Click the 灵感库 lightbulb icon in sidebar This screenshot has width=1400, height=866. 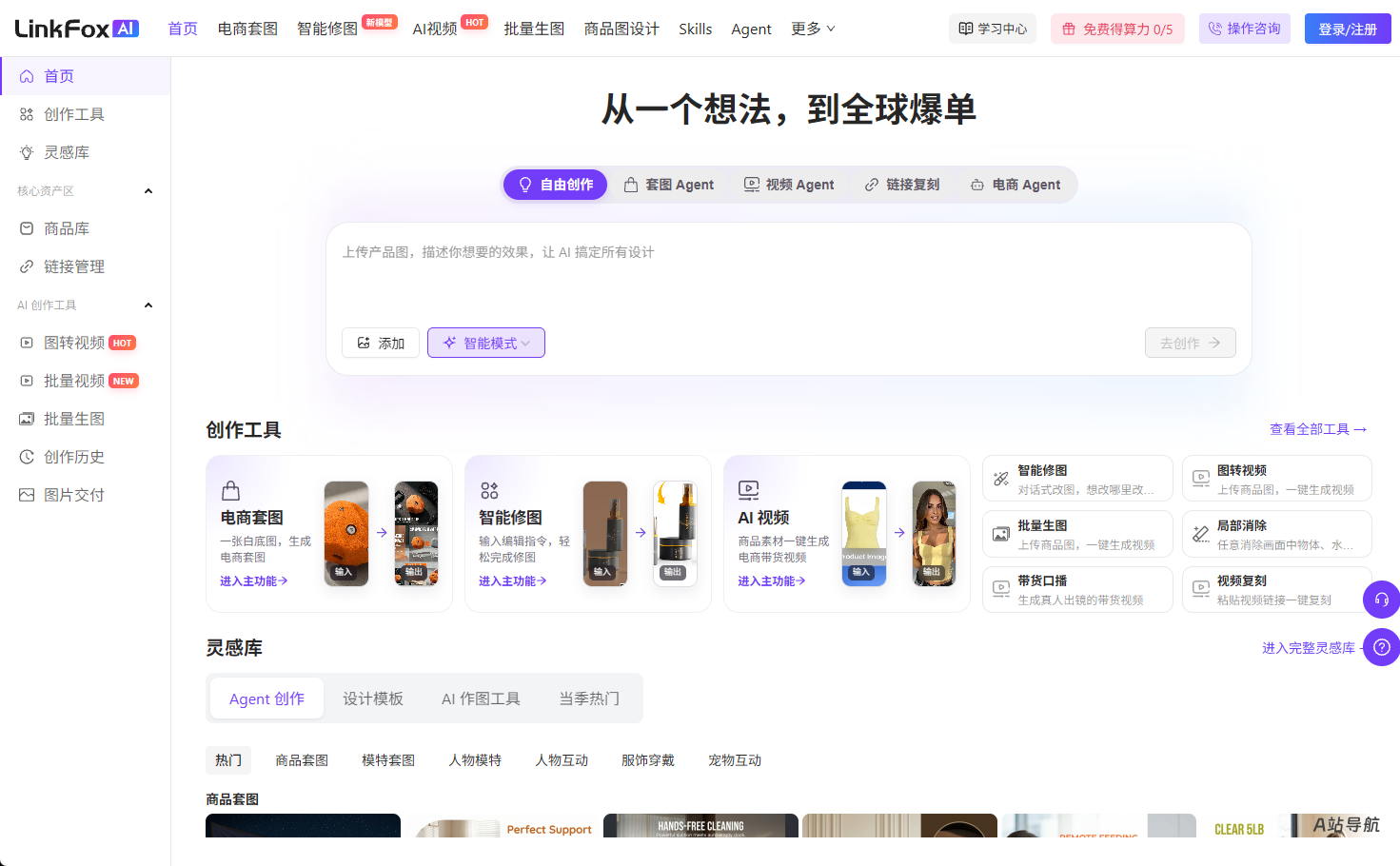click(x=27, y=152)
